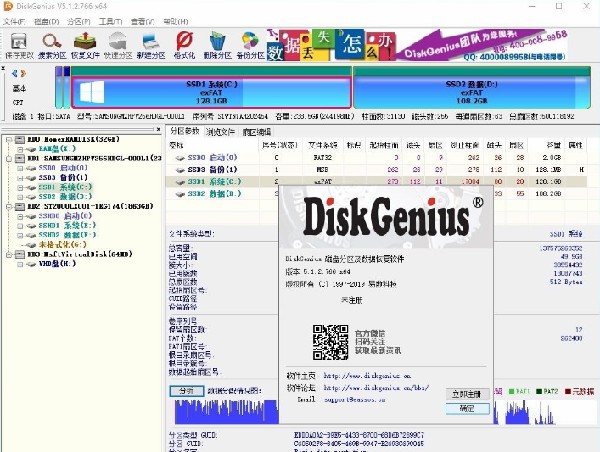
Task: Select HD0 HomerRAMDISK disk icon in tree
Action: 20,140
